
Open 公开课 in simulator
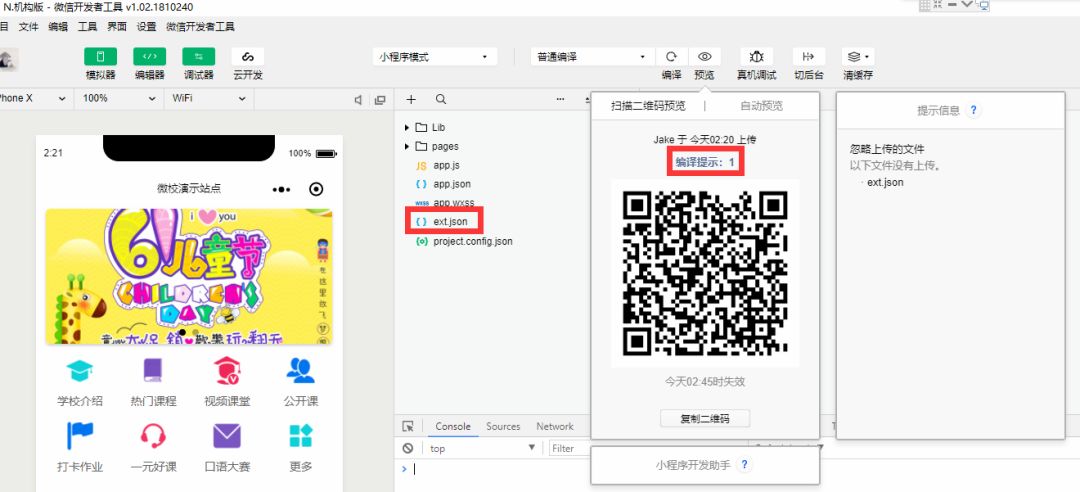click(300, 382)
